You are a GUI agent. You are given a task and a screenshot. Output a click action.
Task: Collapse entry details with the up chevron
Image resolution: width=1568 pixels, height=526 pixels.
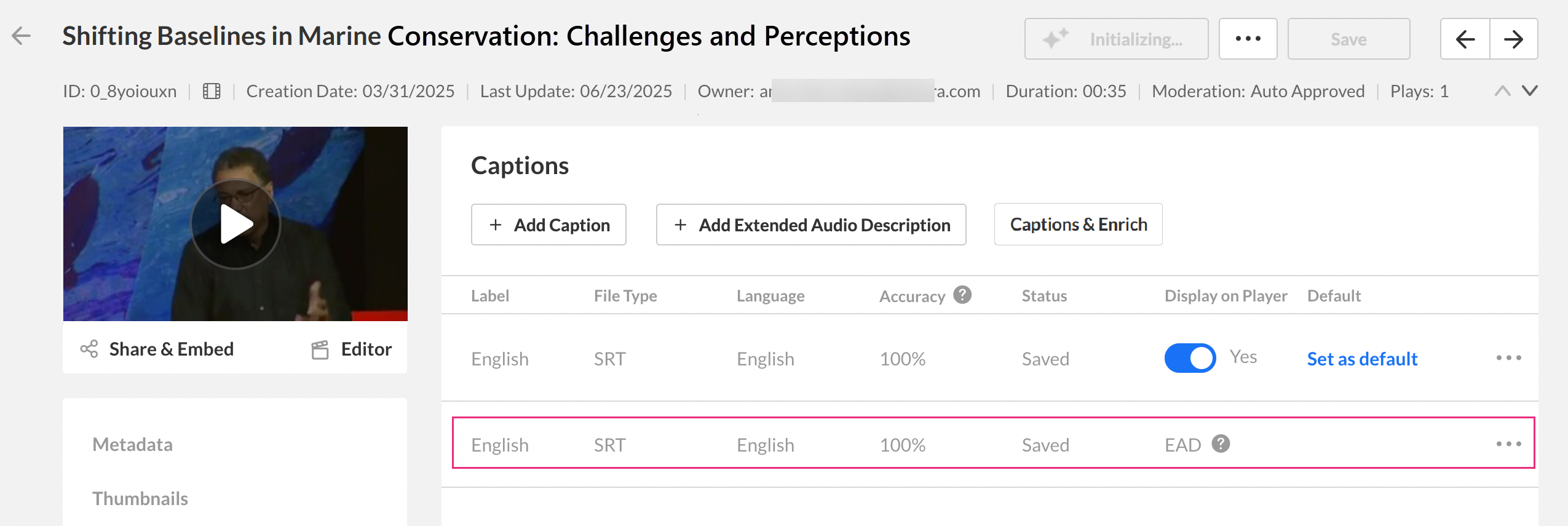pyautogui.click(x=1502, y=91)
